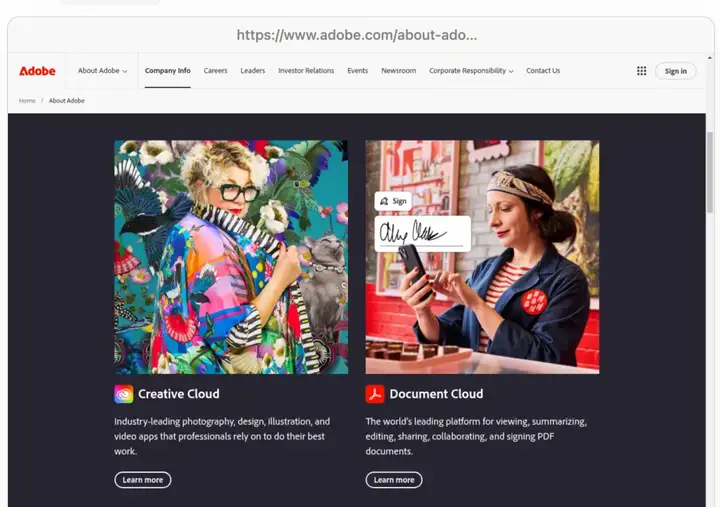Open the Events nav item
720x507 pixels.
point(357,71)
